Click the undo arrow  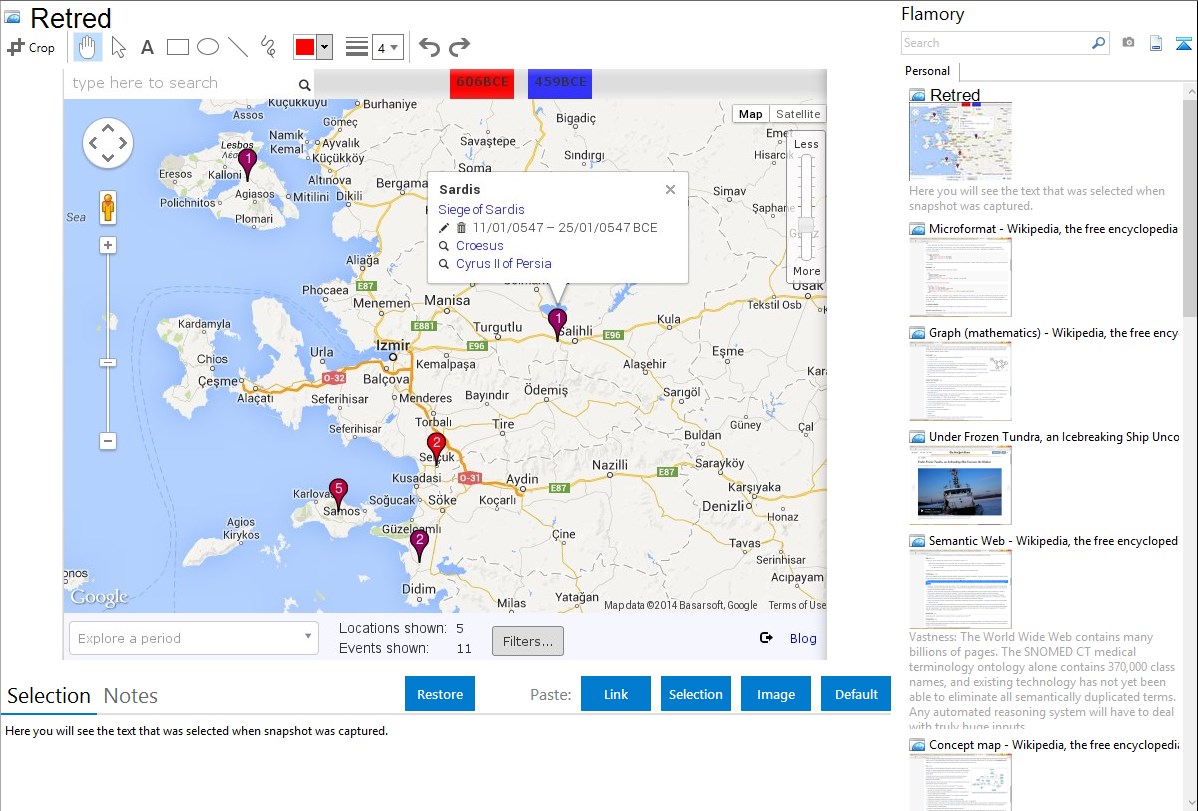429,47
